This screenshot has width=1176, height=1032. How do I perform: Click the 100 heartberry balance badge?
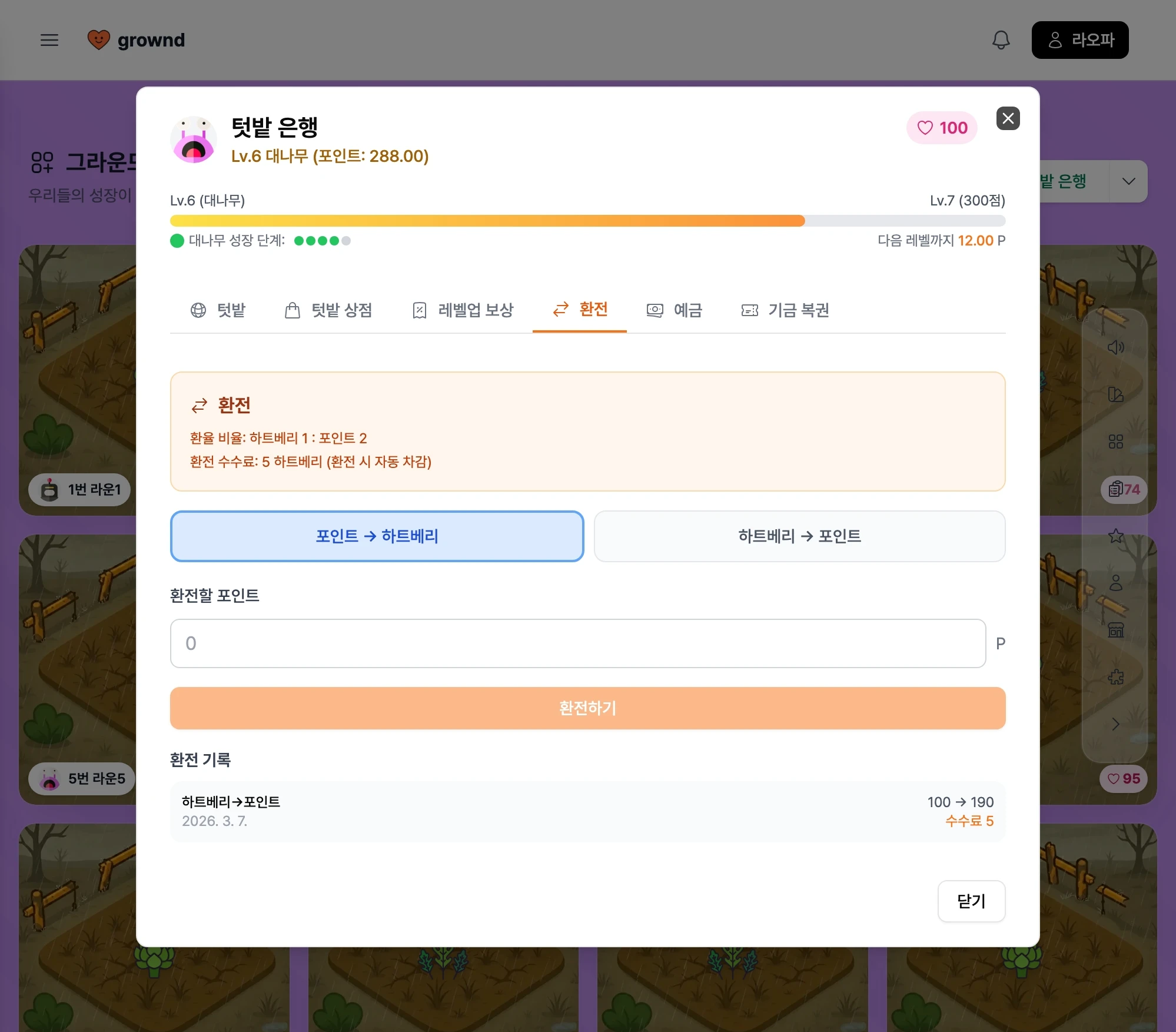(x=942, y=128)
